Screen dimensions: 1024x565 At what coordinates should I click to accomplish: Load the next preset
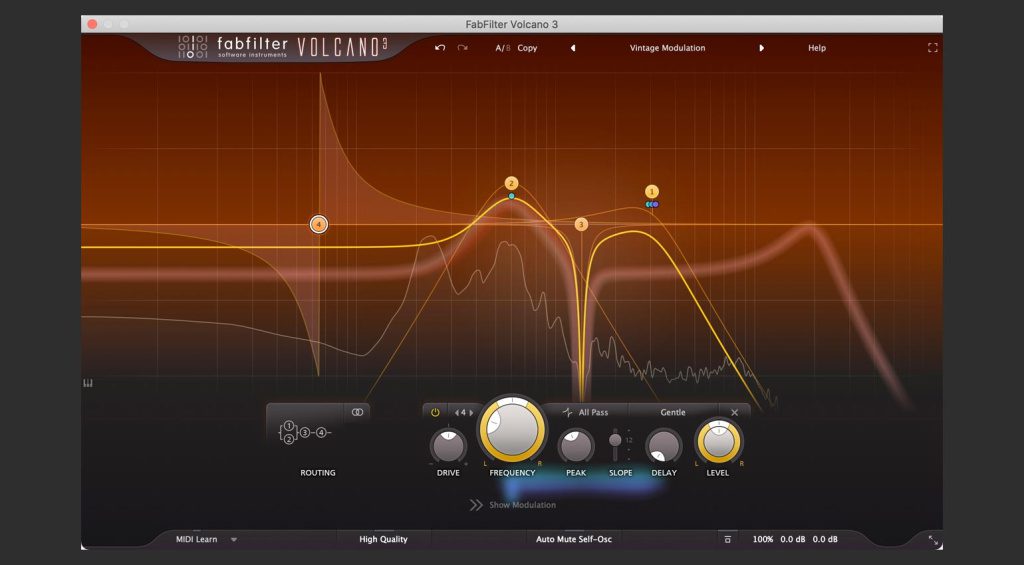click(761, 48)
